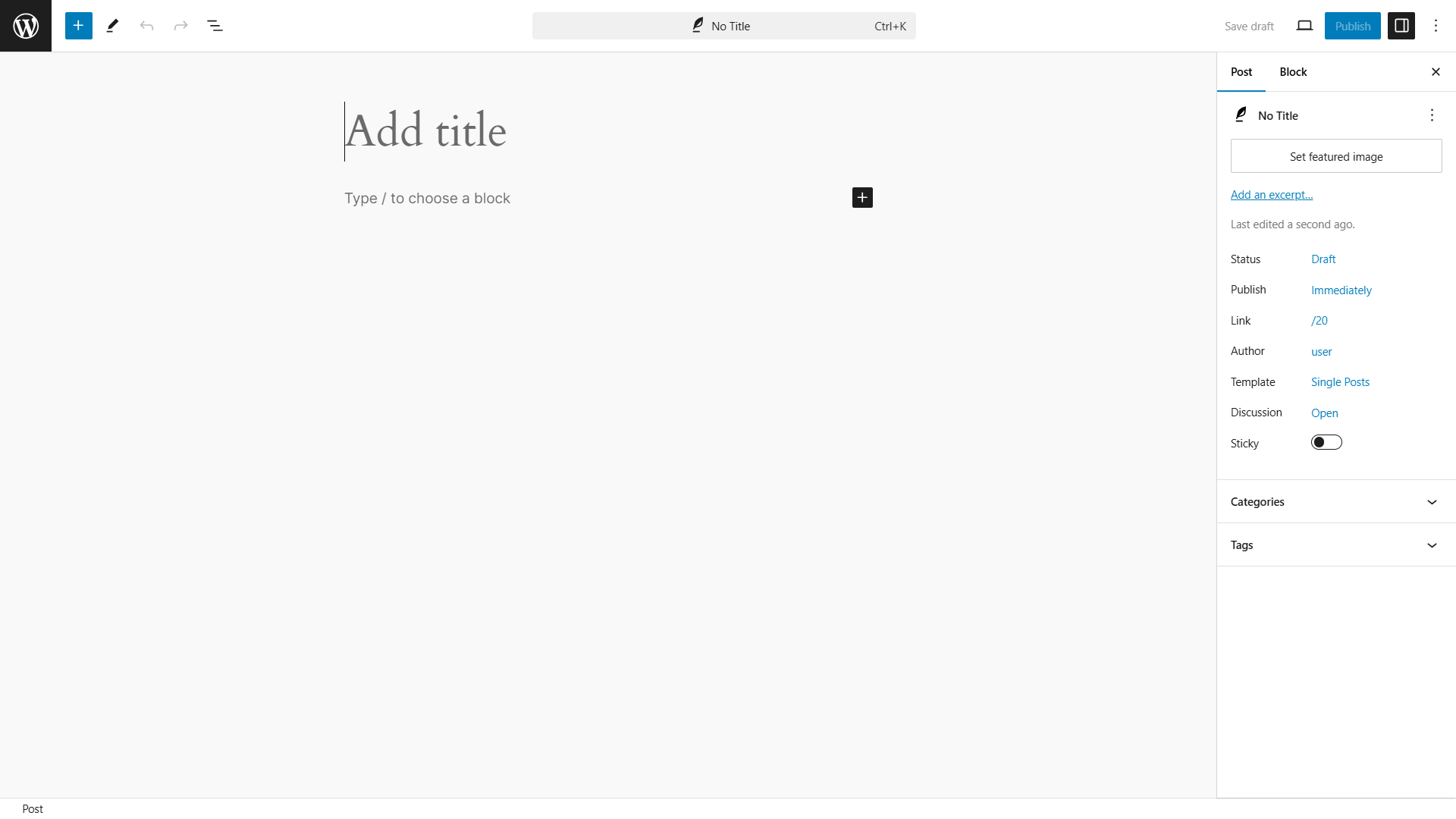This screenshot has height=819, width=1456.
Task: Click the No Title post options
Action: [1432, 115]
